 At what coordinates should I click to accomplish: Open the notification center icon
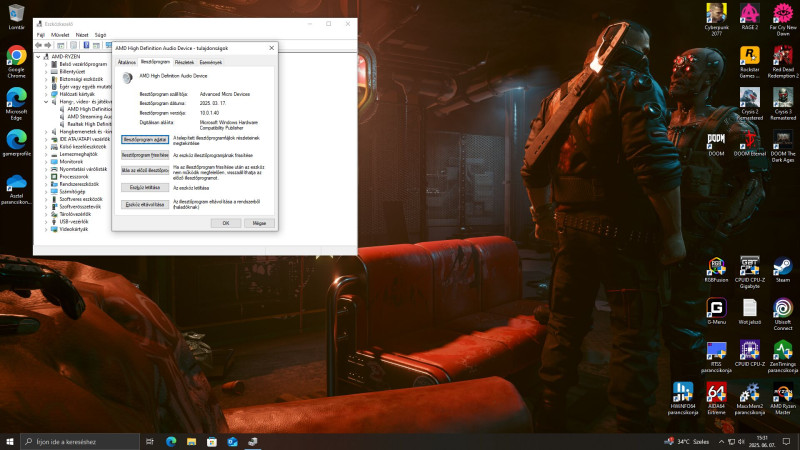coord(787,441)
